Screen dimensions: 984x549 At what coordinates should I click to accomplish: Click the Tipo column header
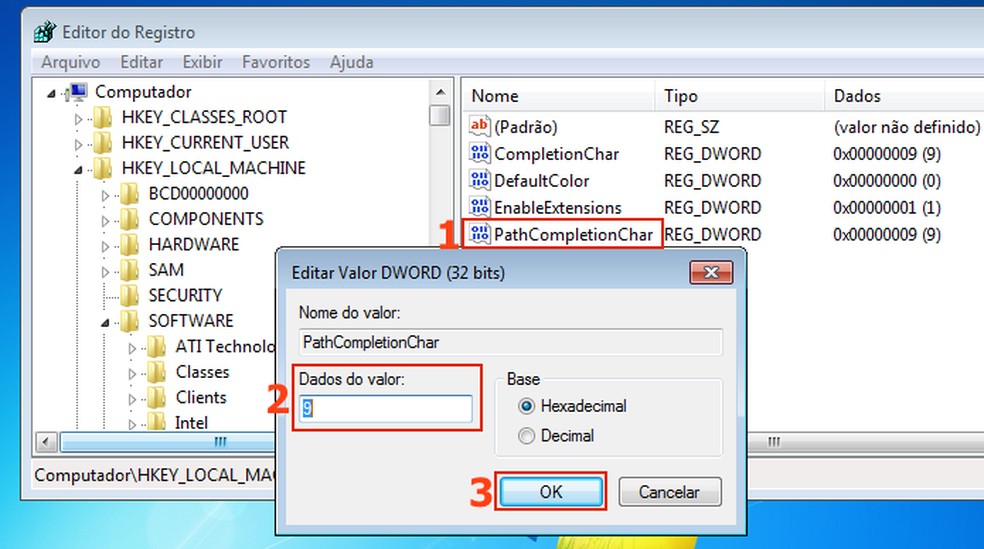(x=739, y=96)
